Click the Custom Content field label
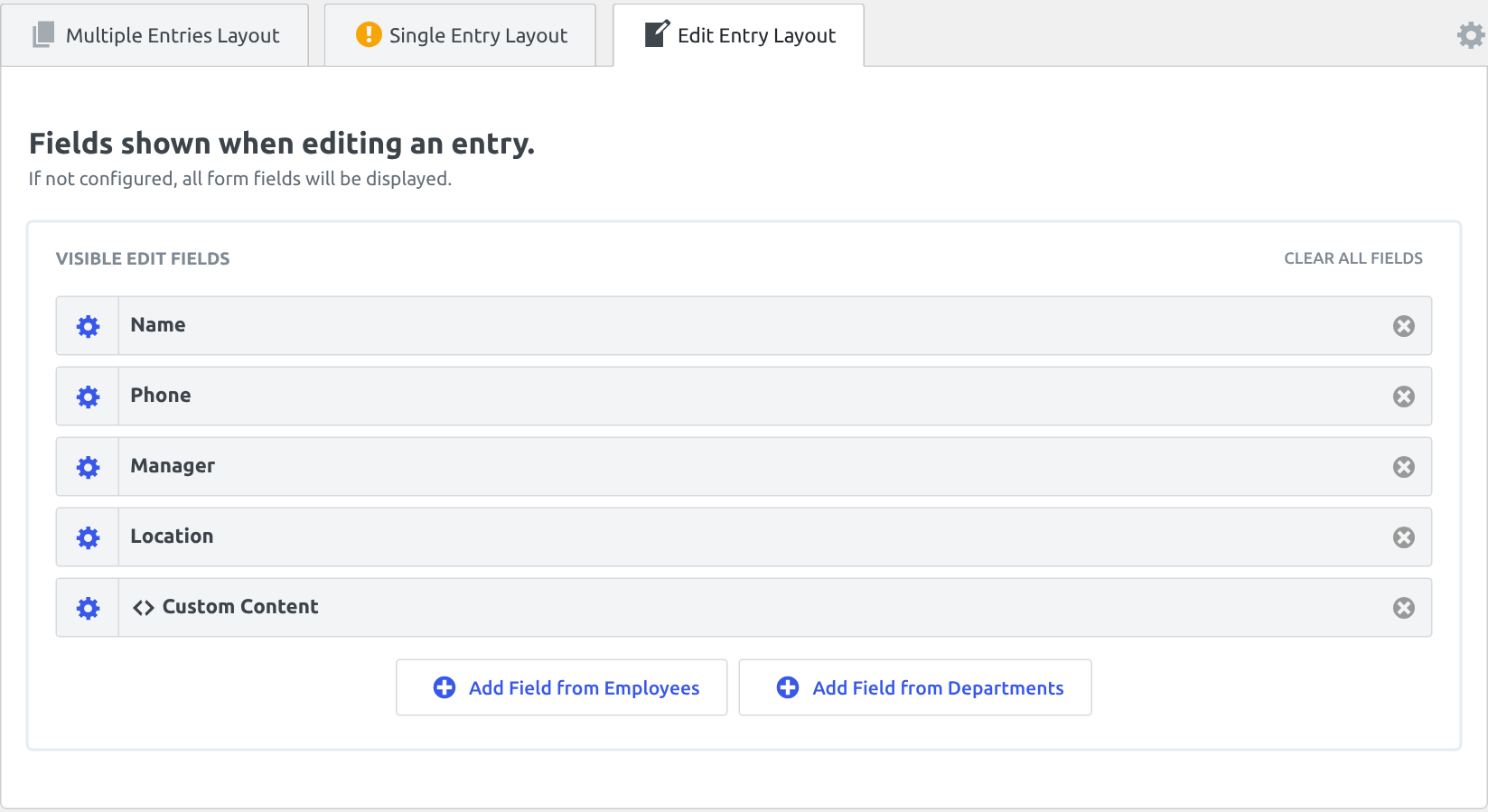The image size is (1488, 812). click(240, 607)
